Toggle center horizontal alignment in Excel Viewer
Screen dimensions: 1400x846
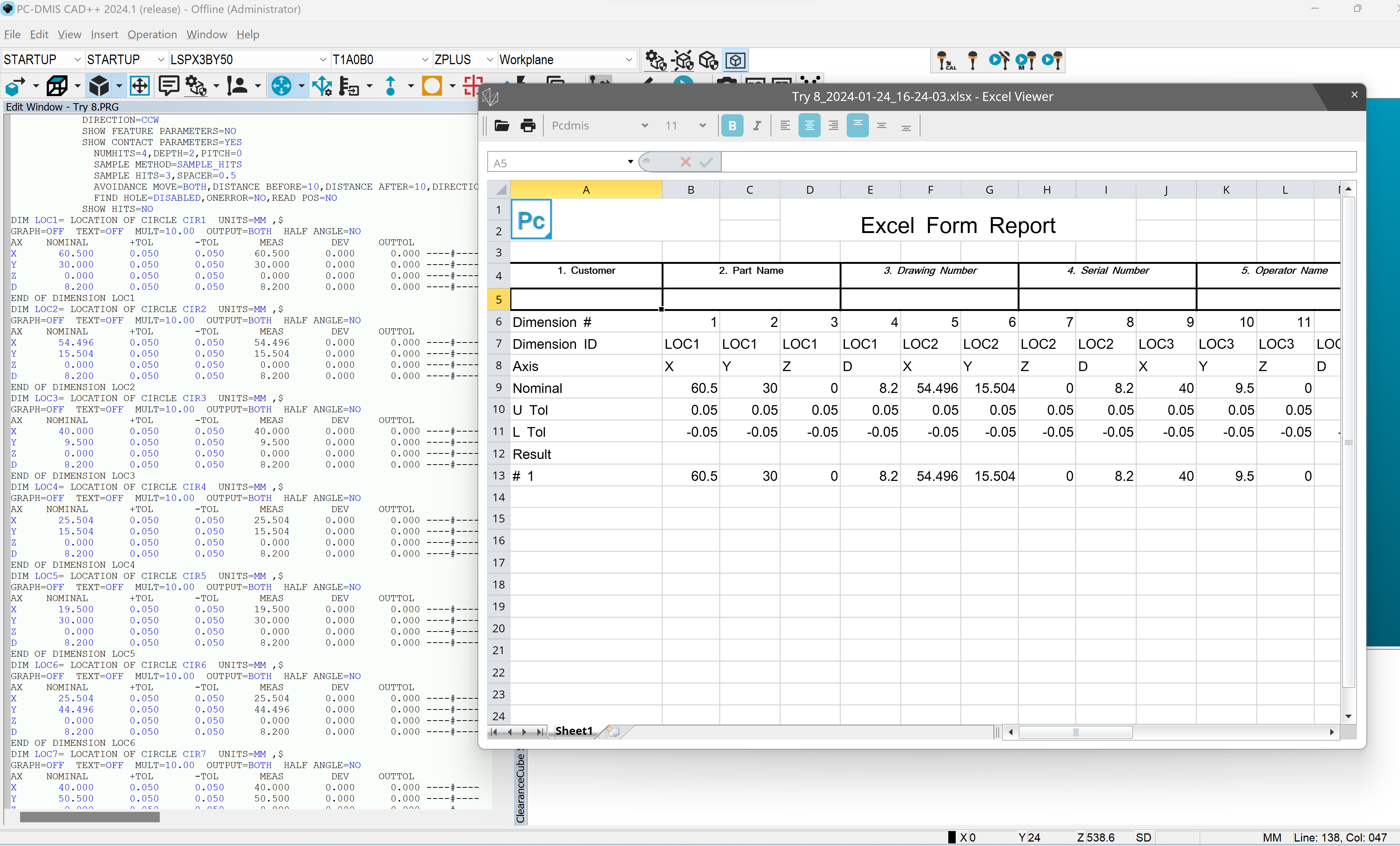[809, 126]
